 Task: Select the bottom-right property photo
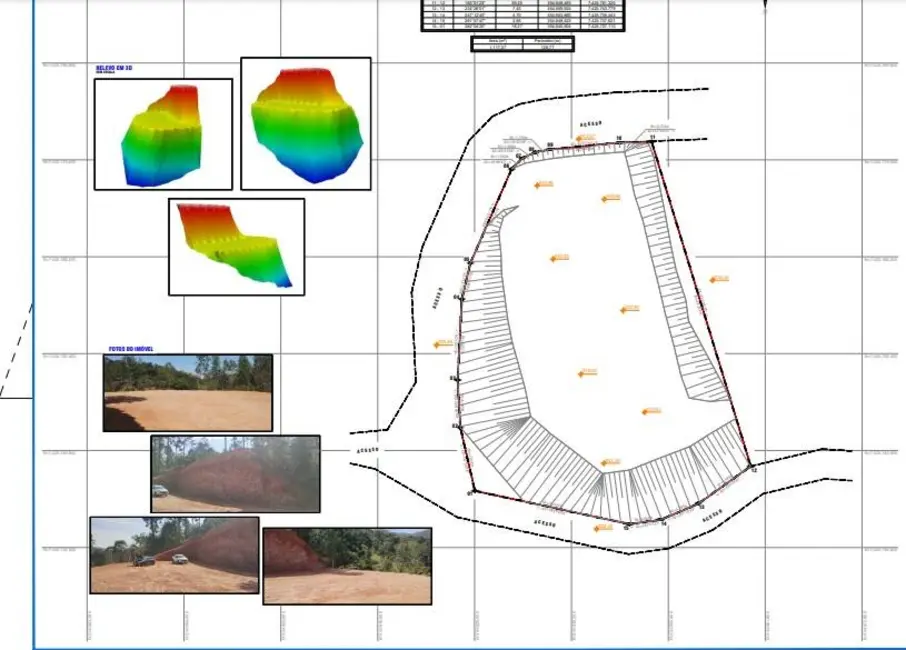(347, 566)
